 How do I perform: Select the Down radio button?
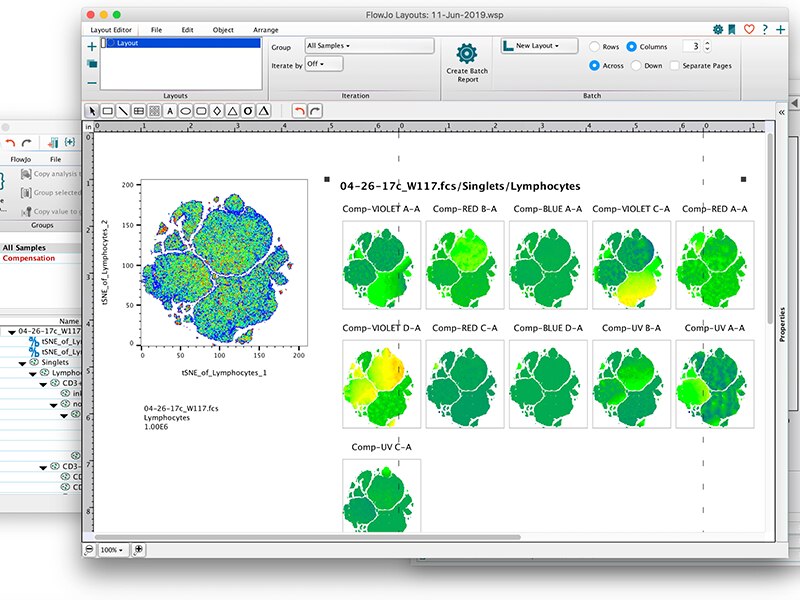point(636,65)
